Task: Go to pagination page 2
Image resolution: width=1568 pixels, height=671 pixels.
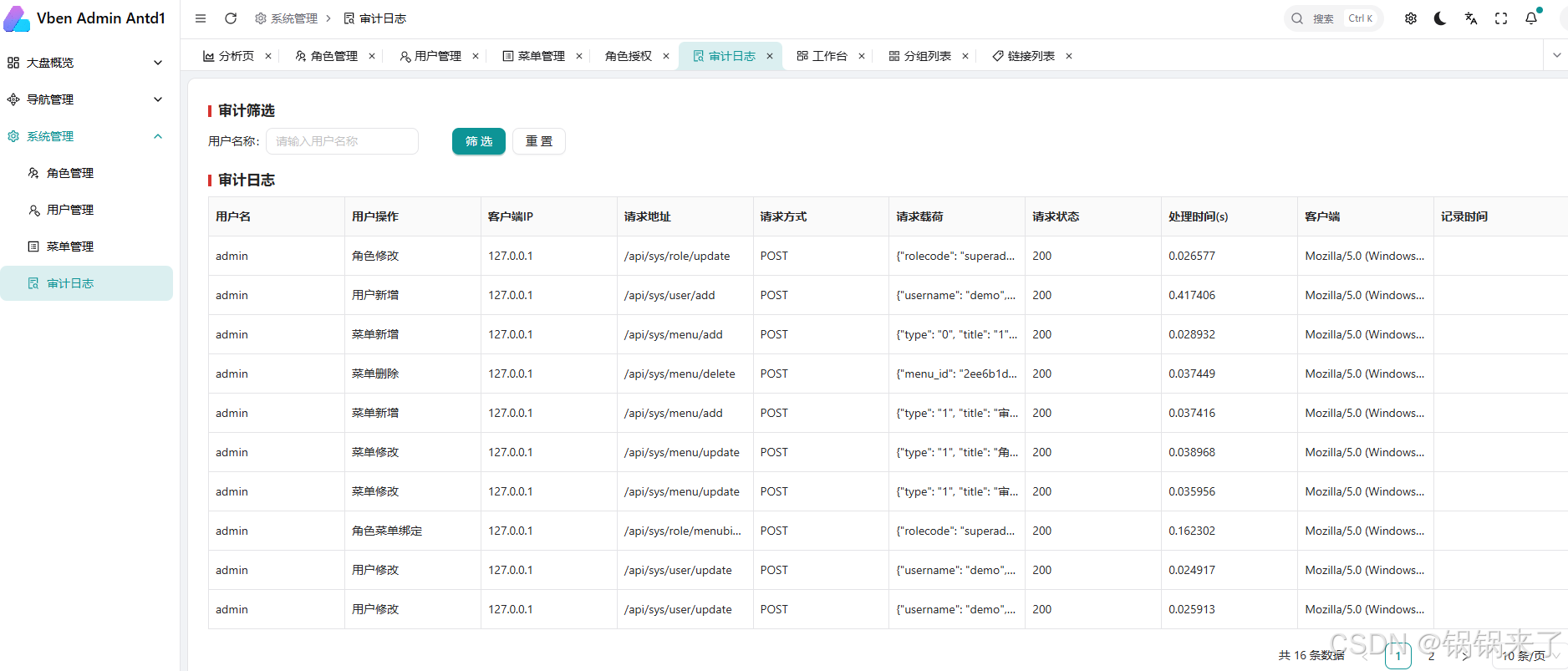Action: coord(1432,656)
